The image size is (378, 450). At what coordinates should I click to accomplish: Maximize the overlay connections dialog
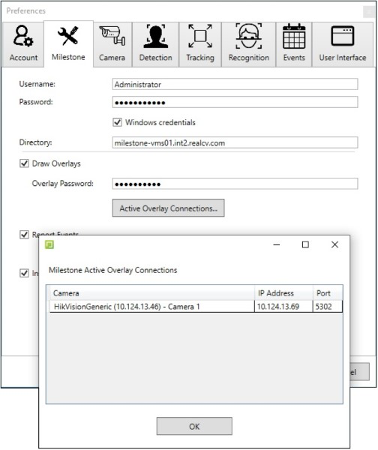click(305, 245)
